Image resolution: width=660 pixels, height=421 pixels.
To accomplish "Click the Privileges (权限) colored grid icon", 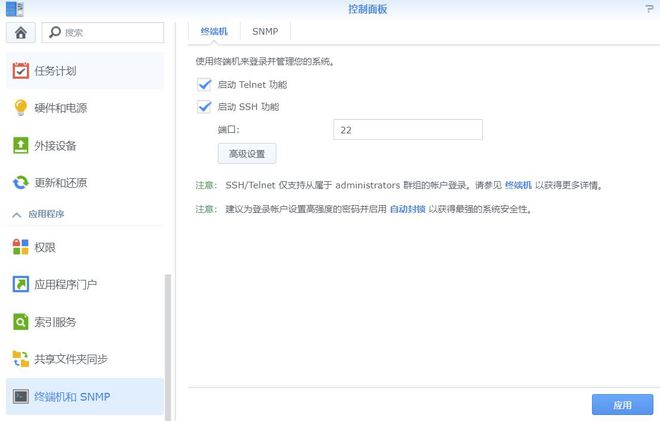I will click(20, 247).
